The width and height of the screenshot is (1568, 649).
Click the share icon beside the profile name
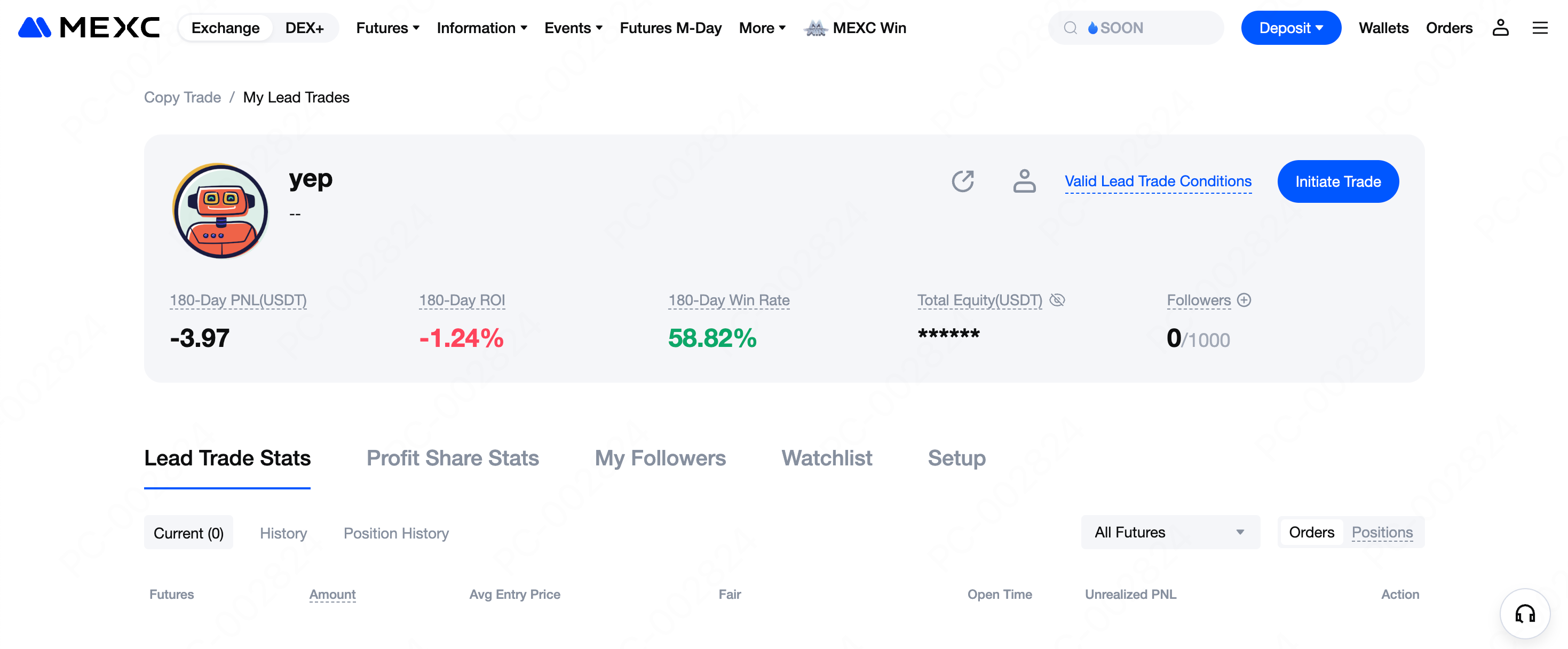(x=962, y=181)
